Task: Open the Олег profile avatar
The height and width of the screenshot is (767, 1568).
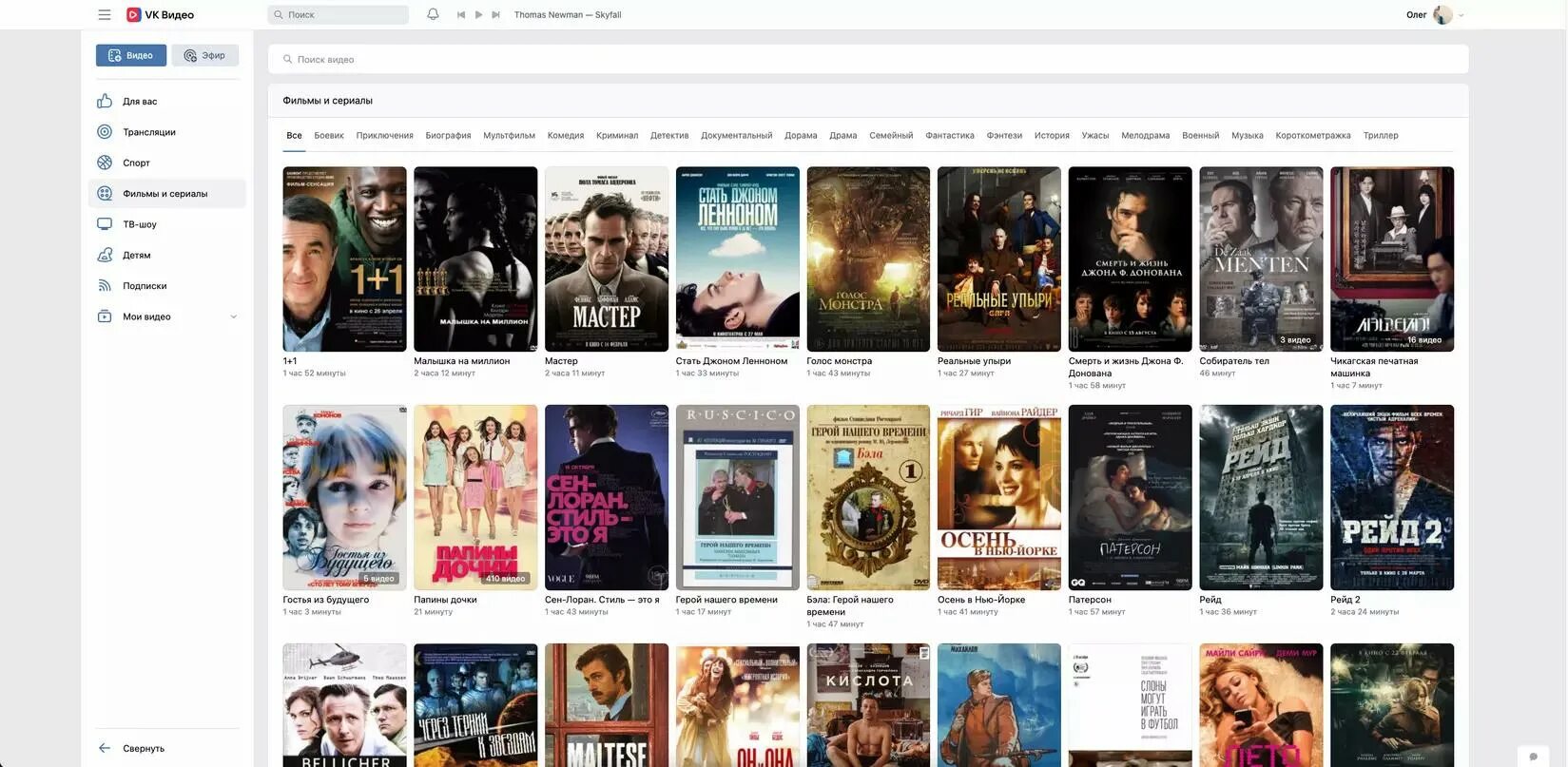Action: [x=1442, y=14]
